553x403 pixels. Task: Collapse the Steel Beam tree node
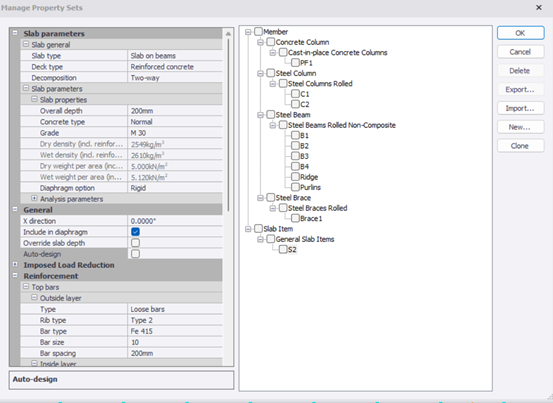point(260,115)
